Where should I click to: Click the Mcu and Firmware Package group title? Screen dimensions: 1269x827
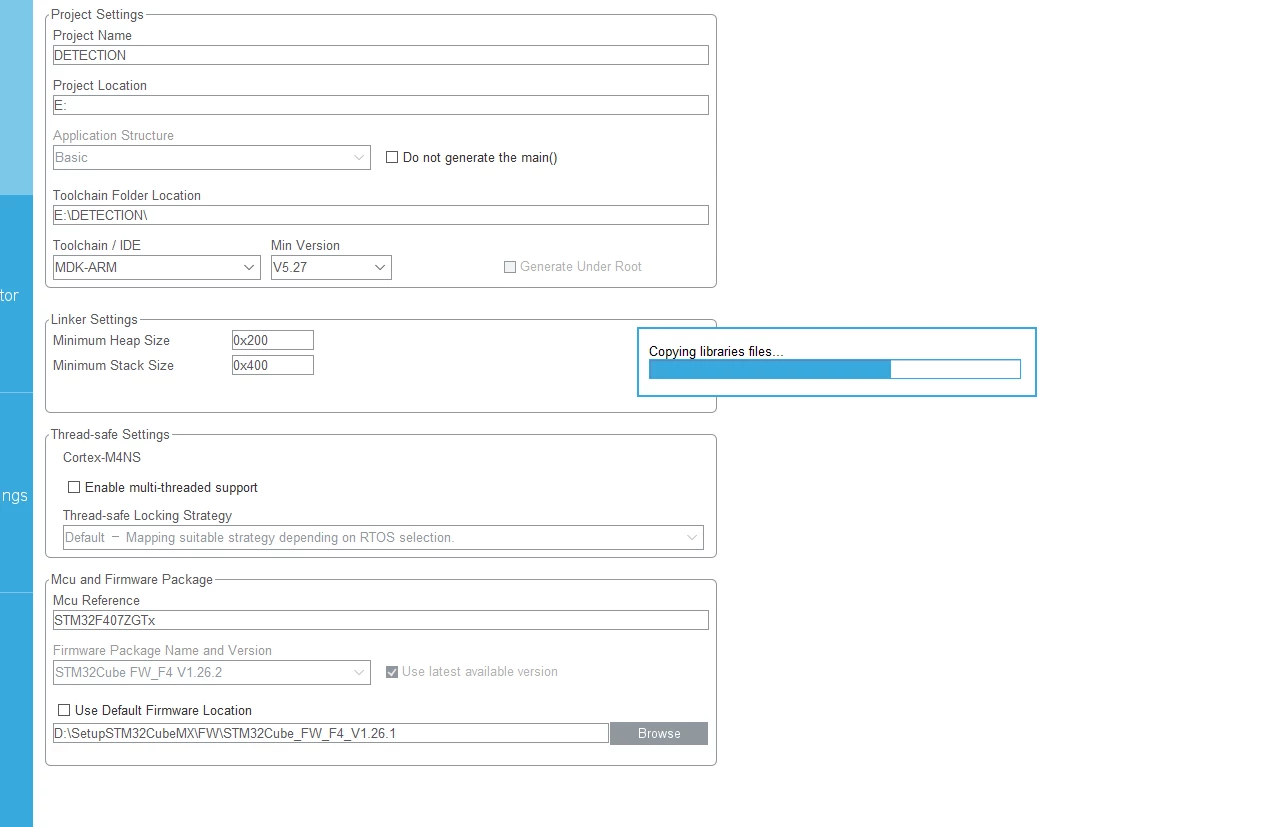click(132, 579)
